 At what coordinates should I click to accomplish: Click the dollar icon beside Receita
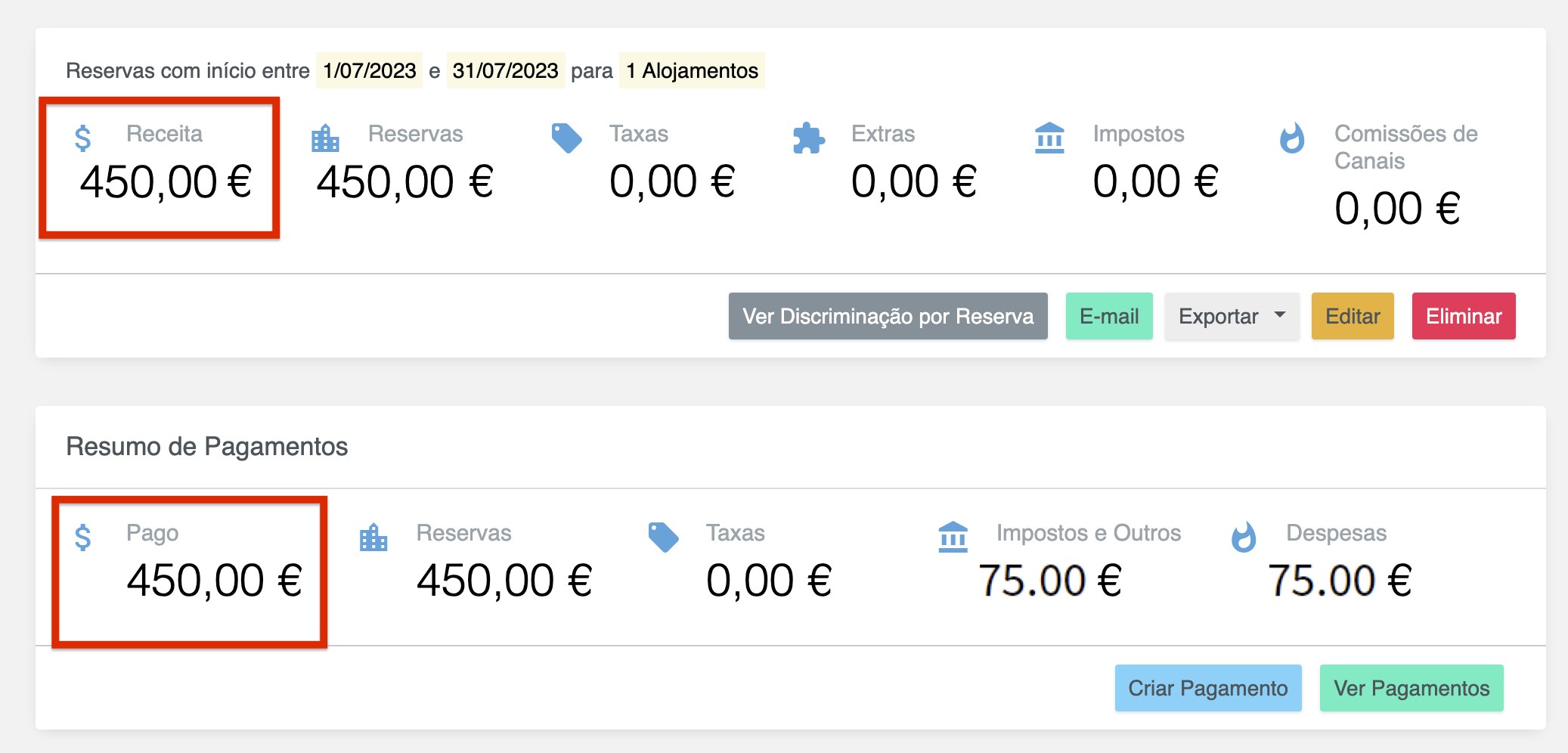coord(83,138)
